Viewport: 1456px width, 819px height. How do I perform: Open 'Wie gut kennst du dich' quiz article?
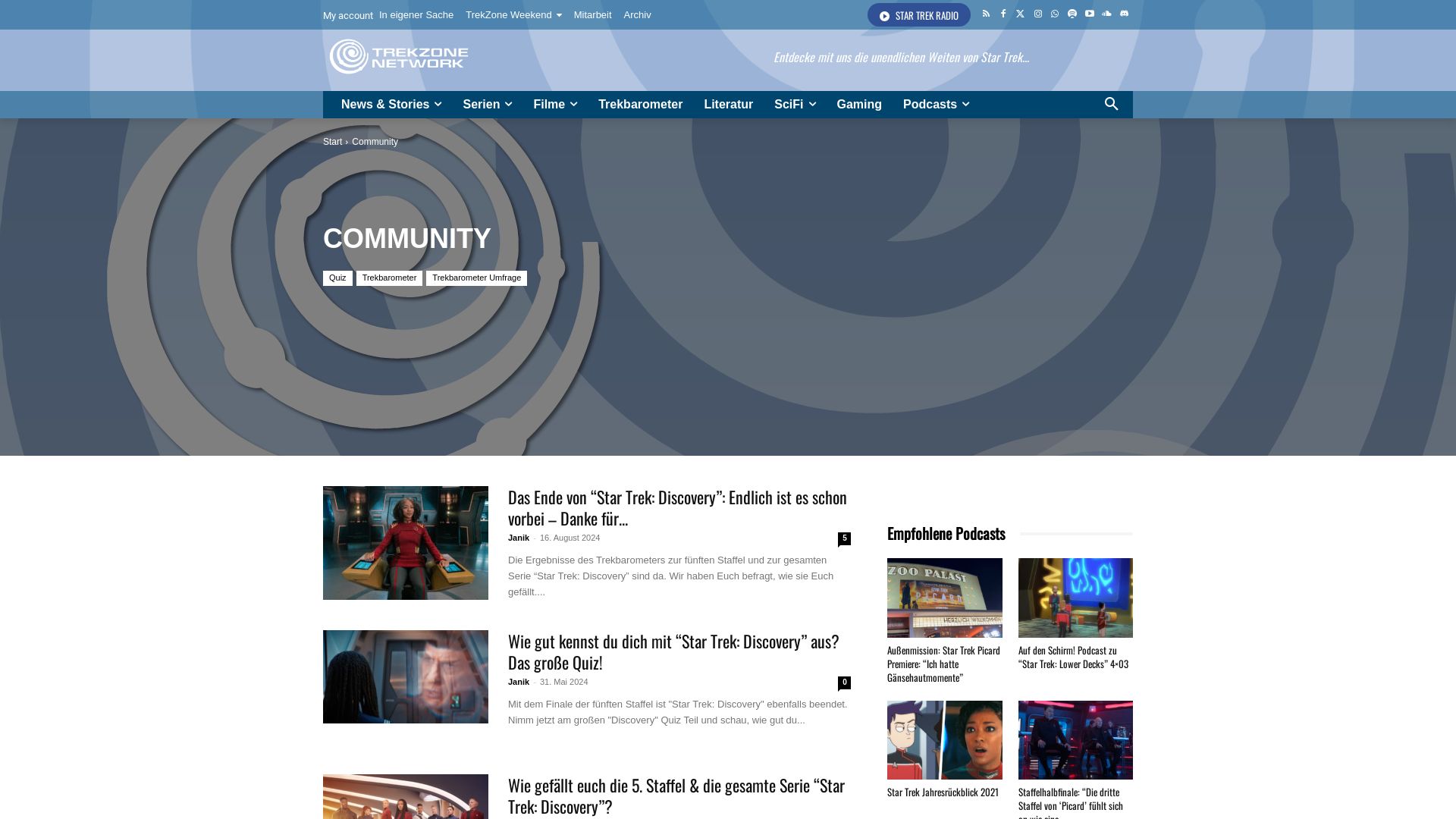(673, 652)
